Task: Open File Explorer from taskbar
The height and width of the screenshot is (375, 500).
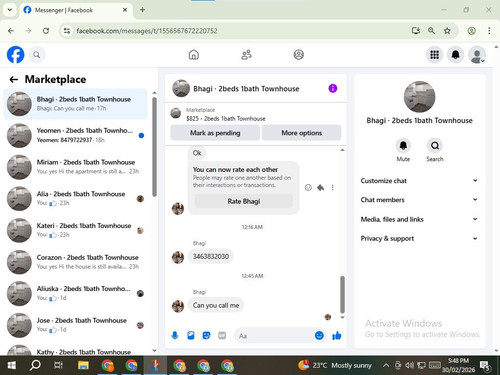Action: point(83,365)
